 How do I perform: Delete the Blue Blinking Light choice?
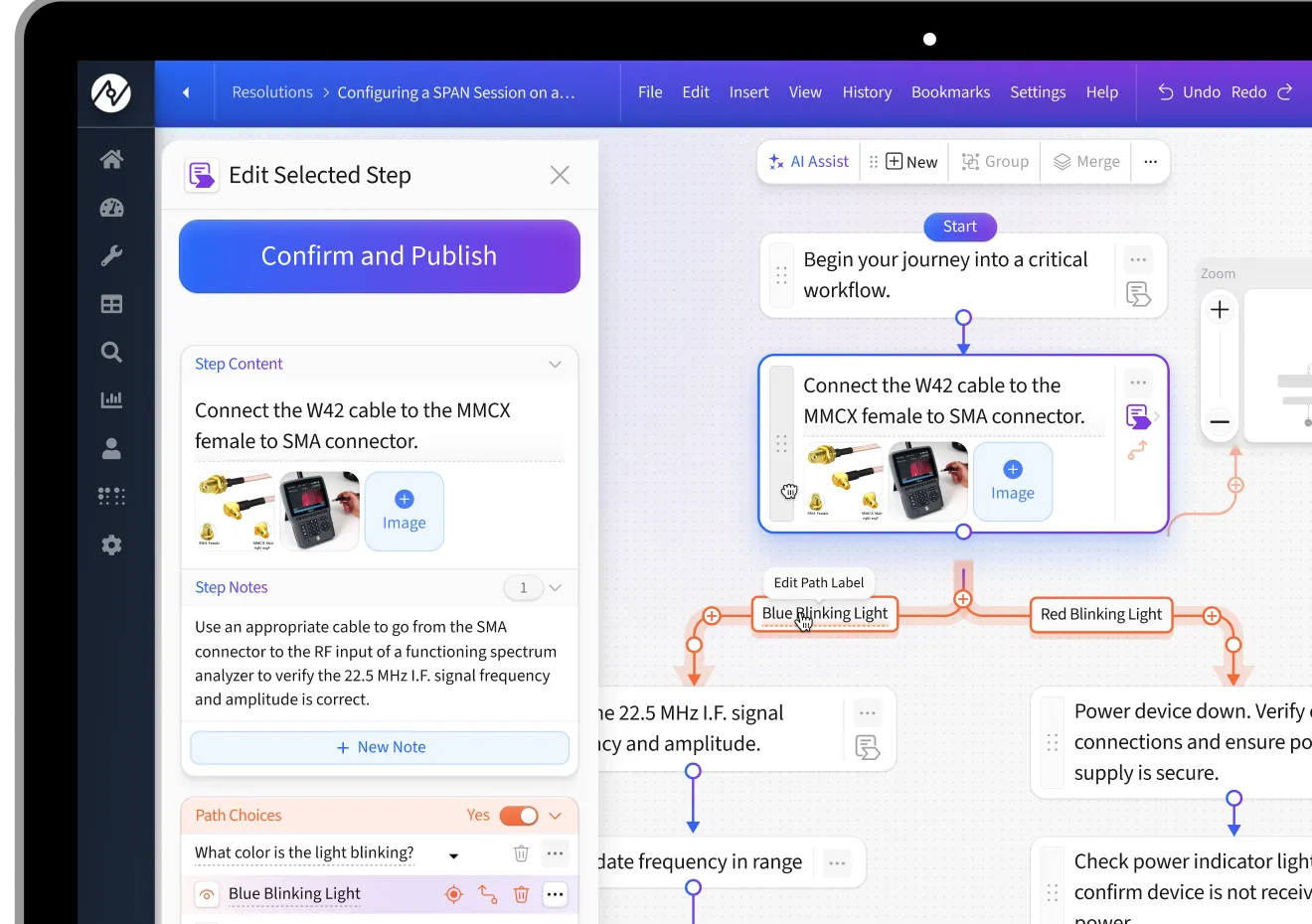coord(521,894)
